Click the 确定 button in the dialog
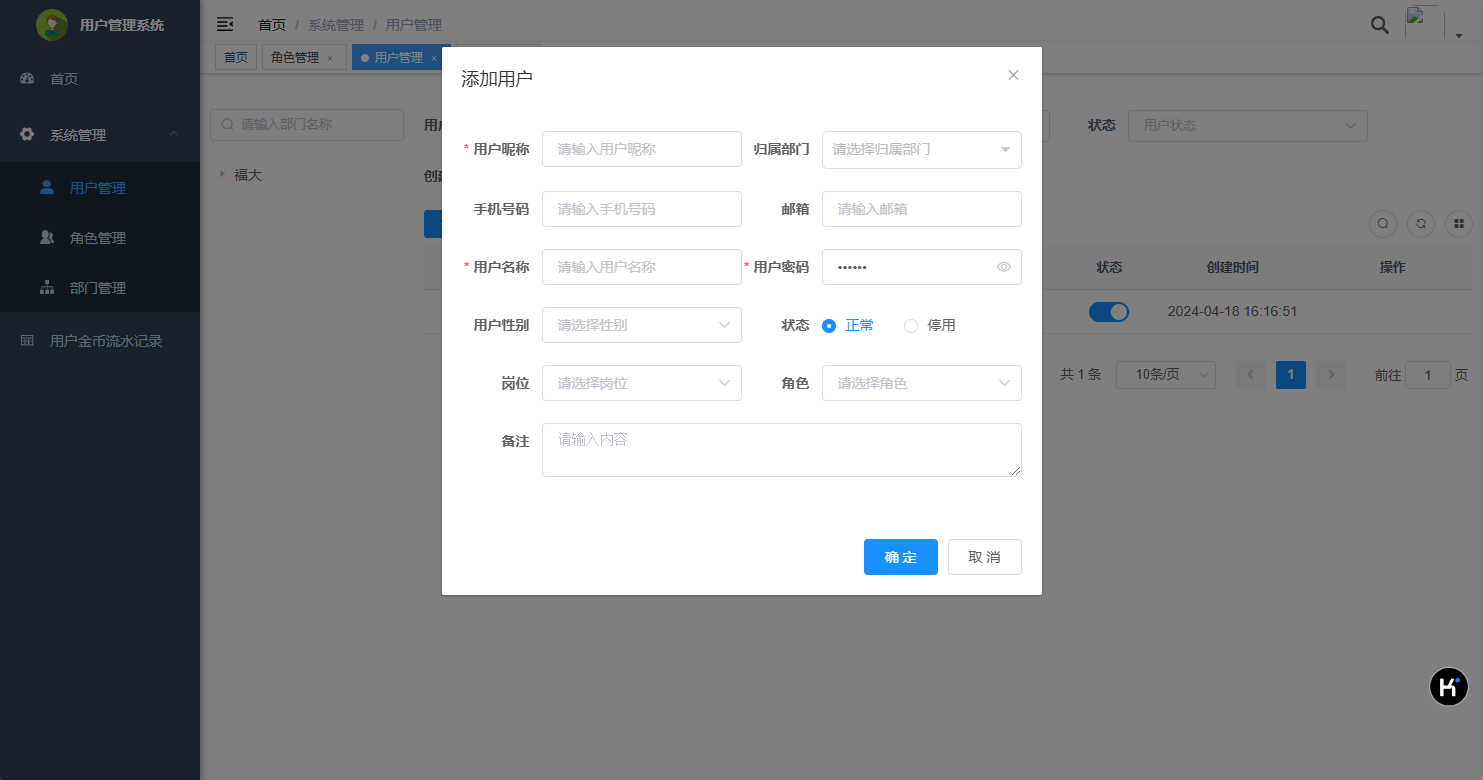This screenshot has height=780, width=1483. click(901, 557)
